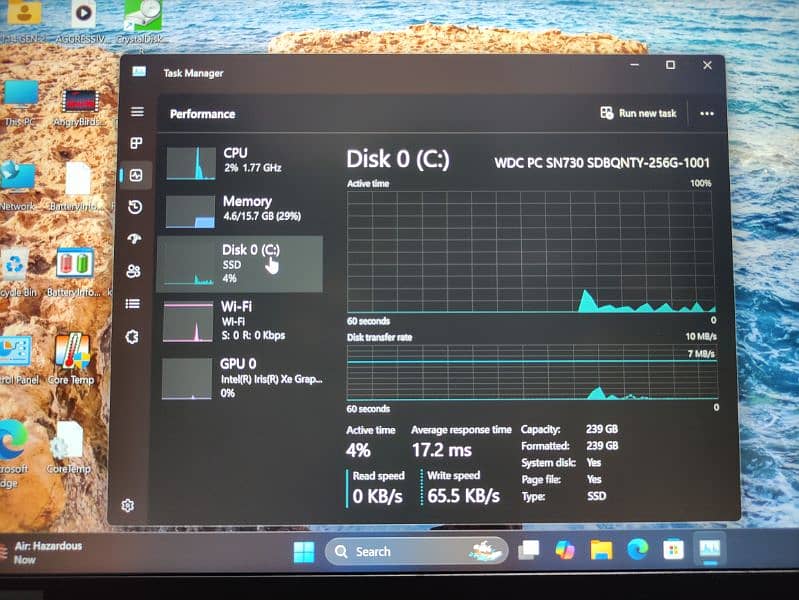799x600 pixels.
Task: Select Wi-Fi in the performance list
Action: 240,319
